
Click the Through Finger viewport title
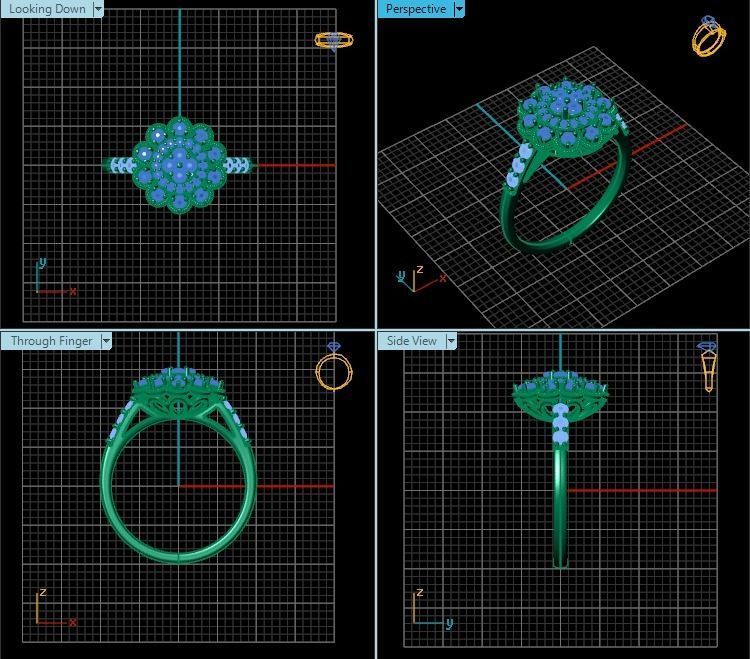[51, 341]
